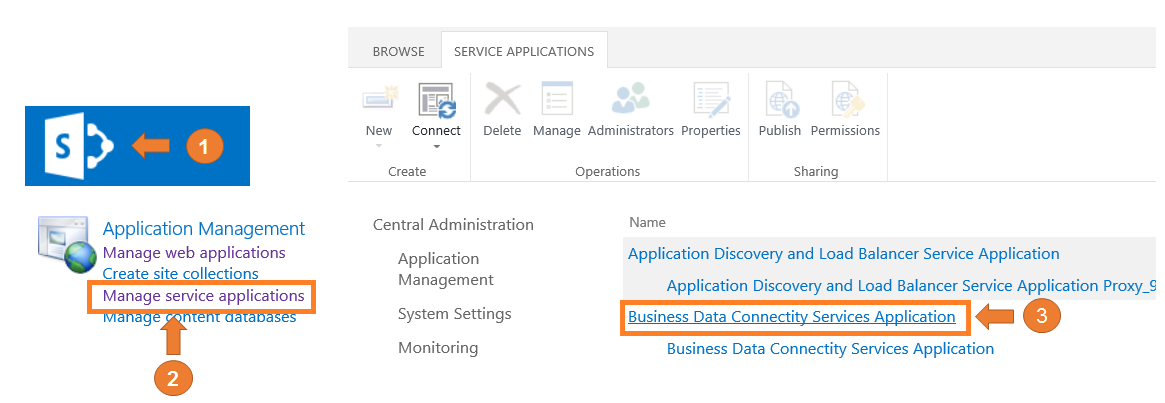Select the SERVICE APPLICATIONS tab
Image resolution: width=1165 pixels, height=403 pixels.
[x=523, y=51]
